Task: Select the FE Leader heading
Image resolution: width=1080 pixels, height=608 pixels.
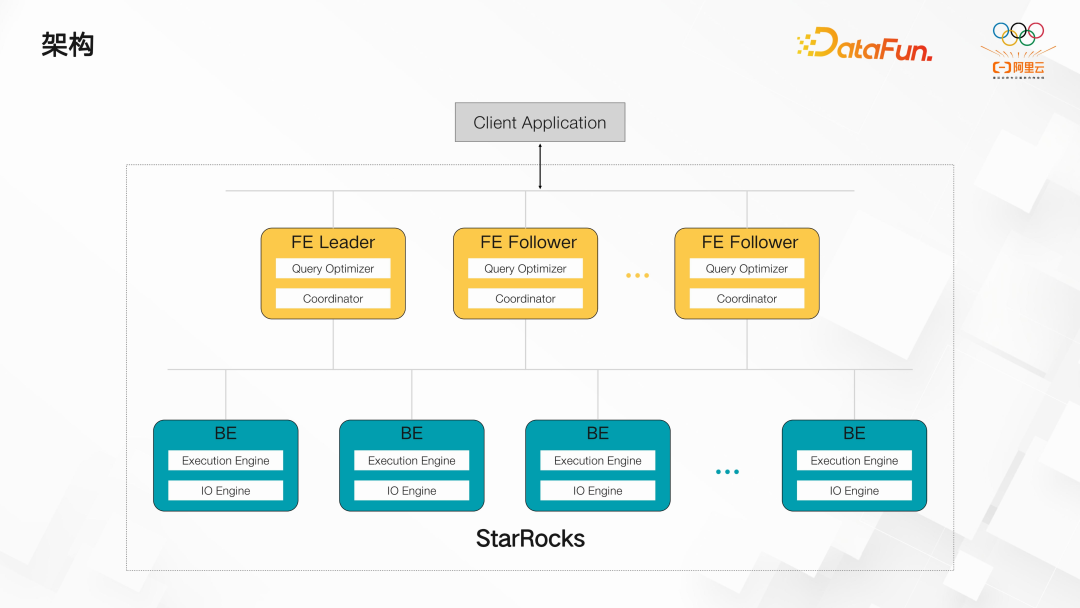Action: click(x=333, y=242)
